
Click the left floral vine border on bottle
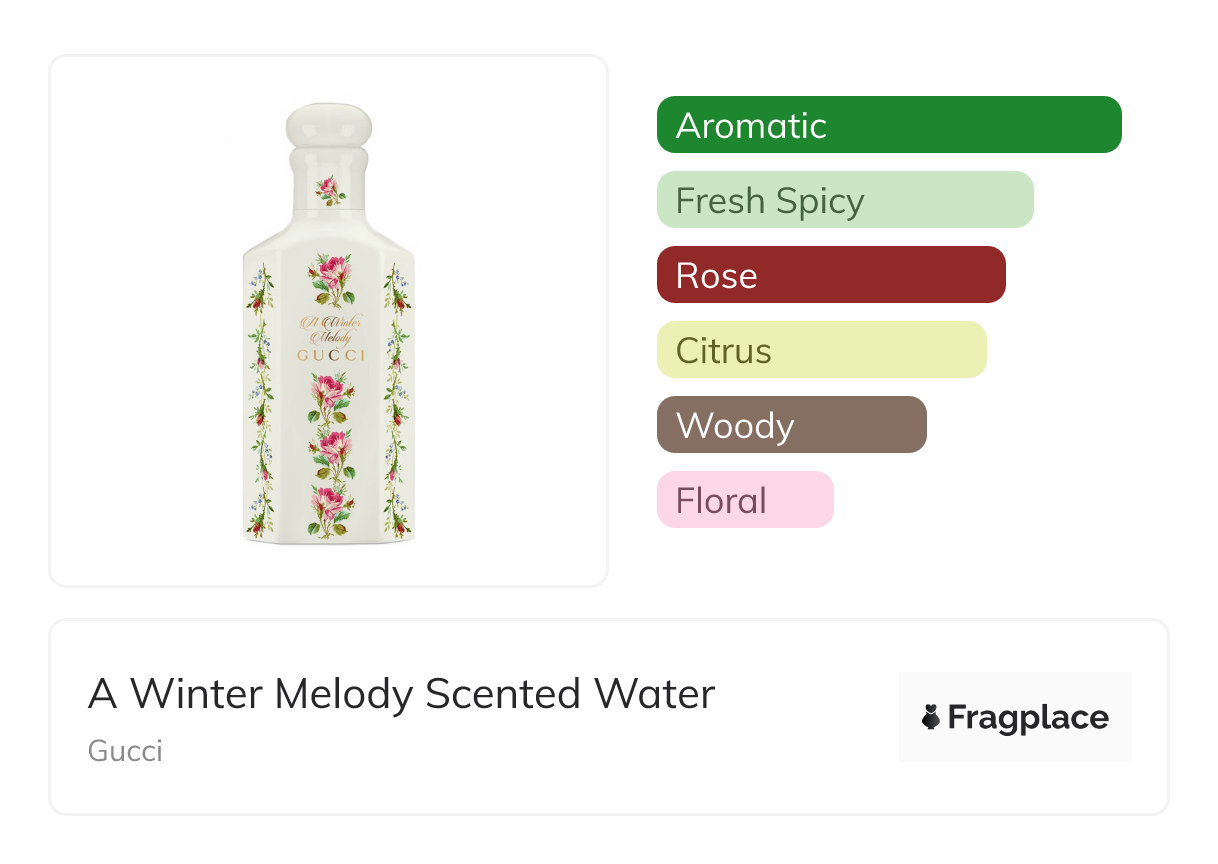point(260,400)
